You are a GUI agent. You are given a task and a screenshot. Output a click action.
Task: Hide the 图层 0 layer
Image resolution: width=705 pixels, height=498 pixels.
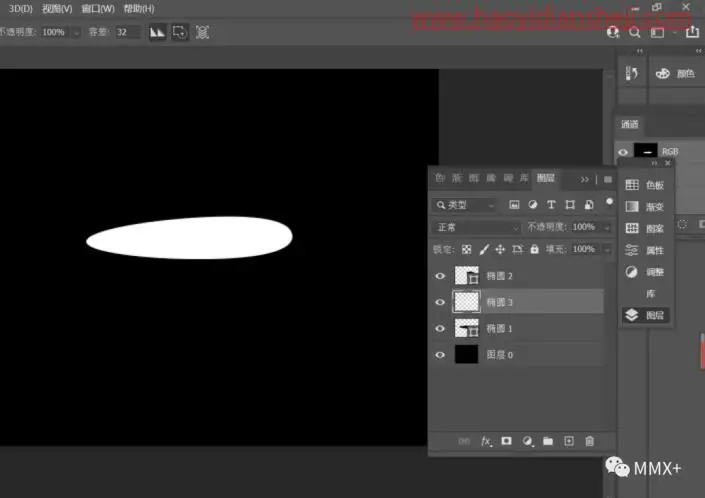(x=440, y=355)
